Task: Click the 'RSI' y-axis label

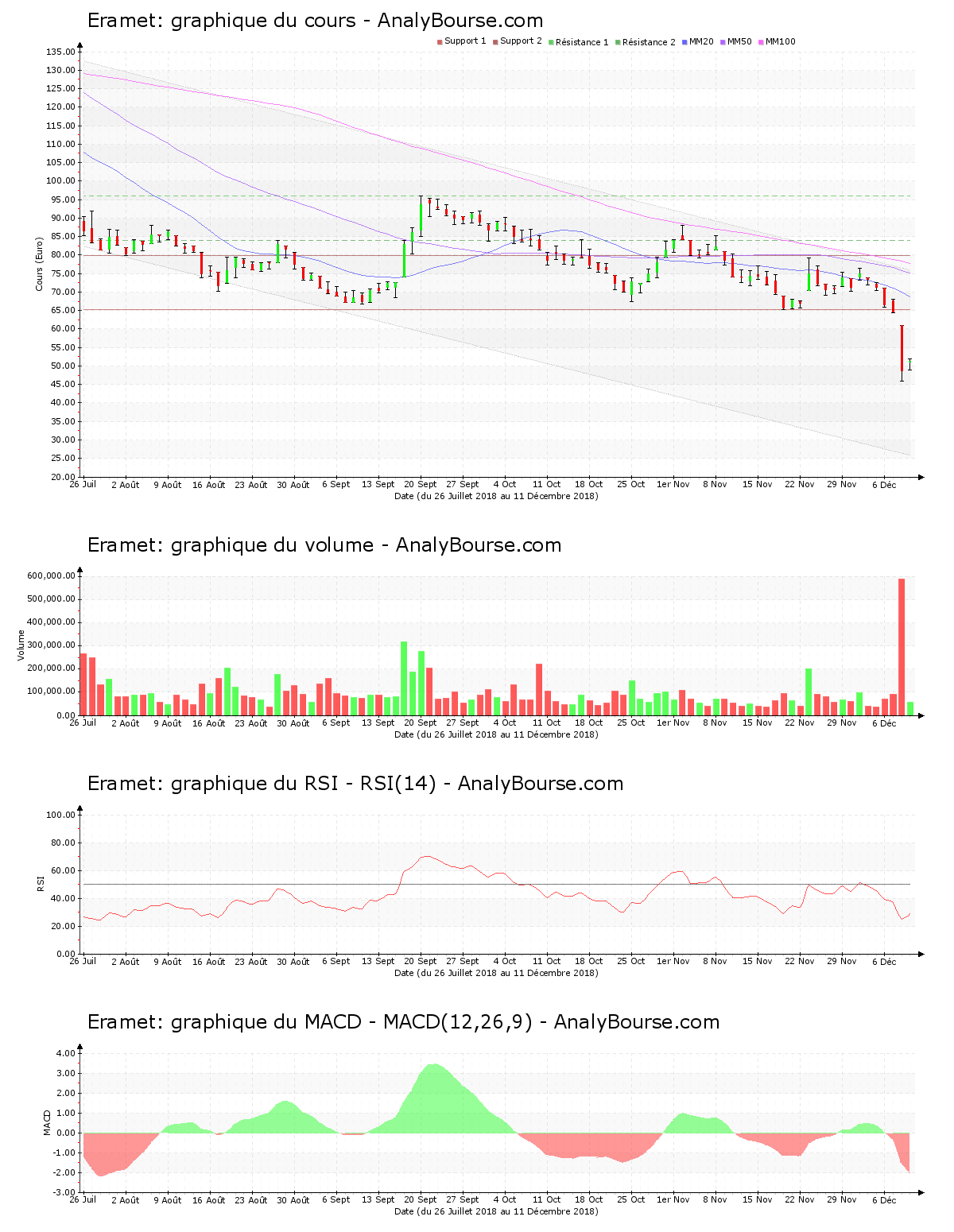Action: point(40,884)
